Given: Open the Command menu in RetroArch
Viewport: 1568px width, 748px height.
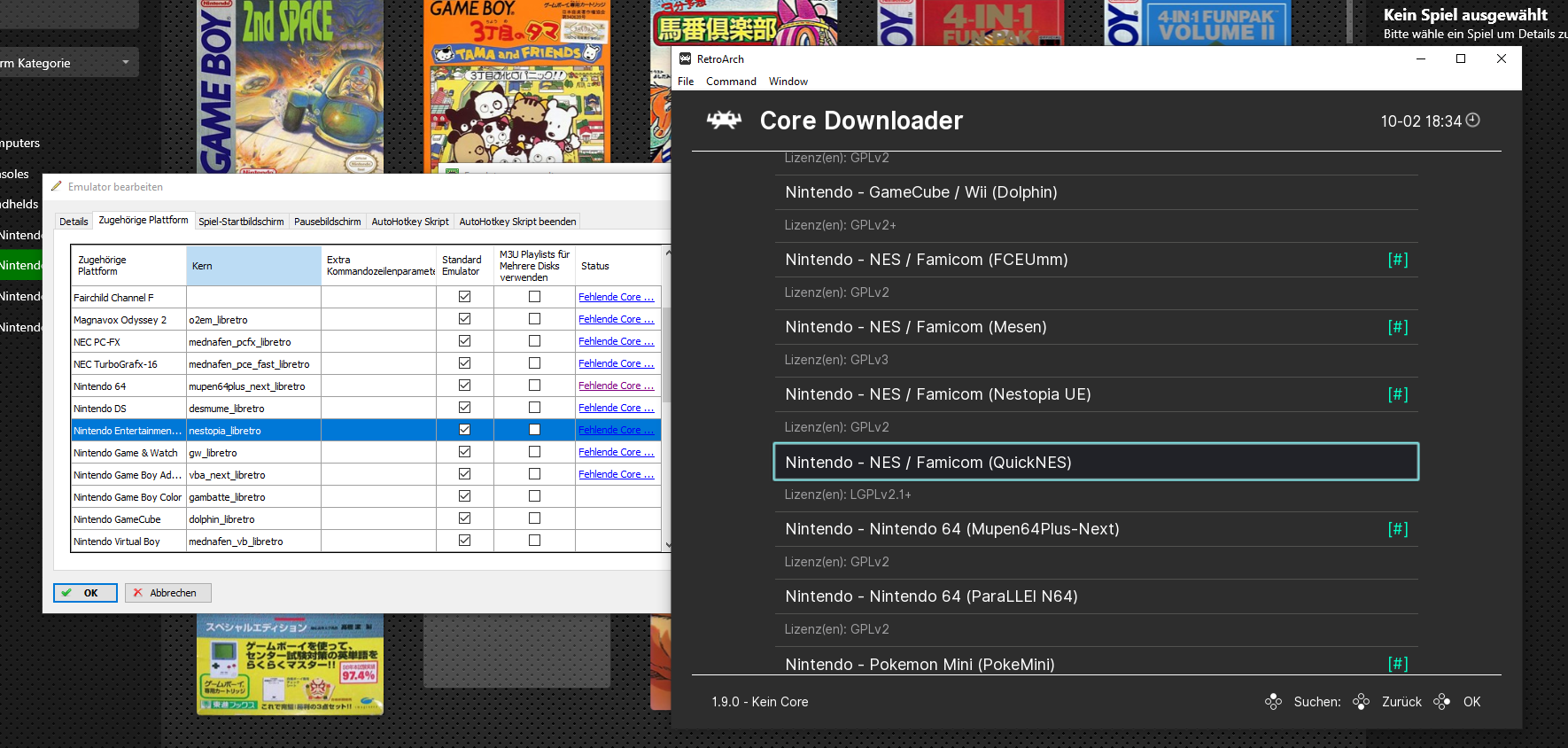Looking at the screenshot, I should (x=731, y=82).
